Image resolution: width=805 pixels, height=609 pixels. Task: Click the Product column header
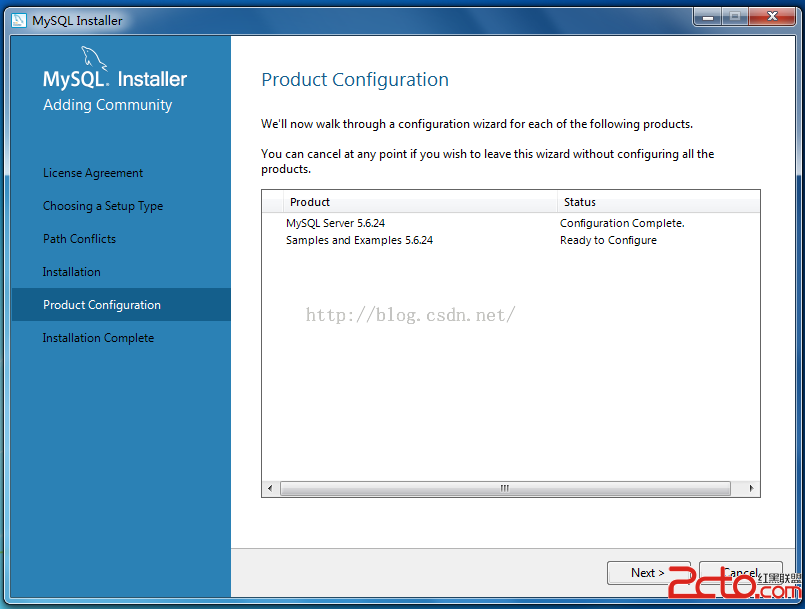click(x=420, y=202)
